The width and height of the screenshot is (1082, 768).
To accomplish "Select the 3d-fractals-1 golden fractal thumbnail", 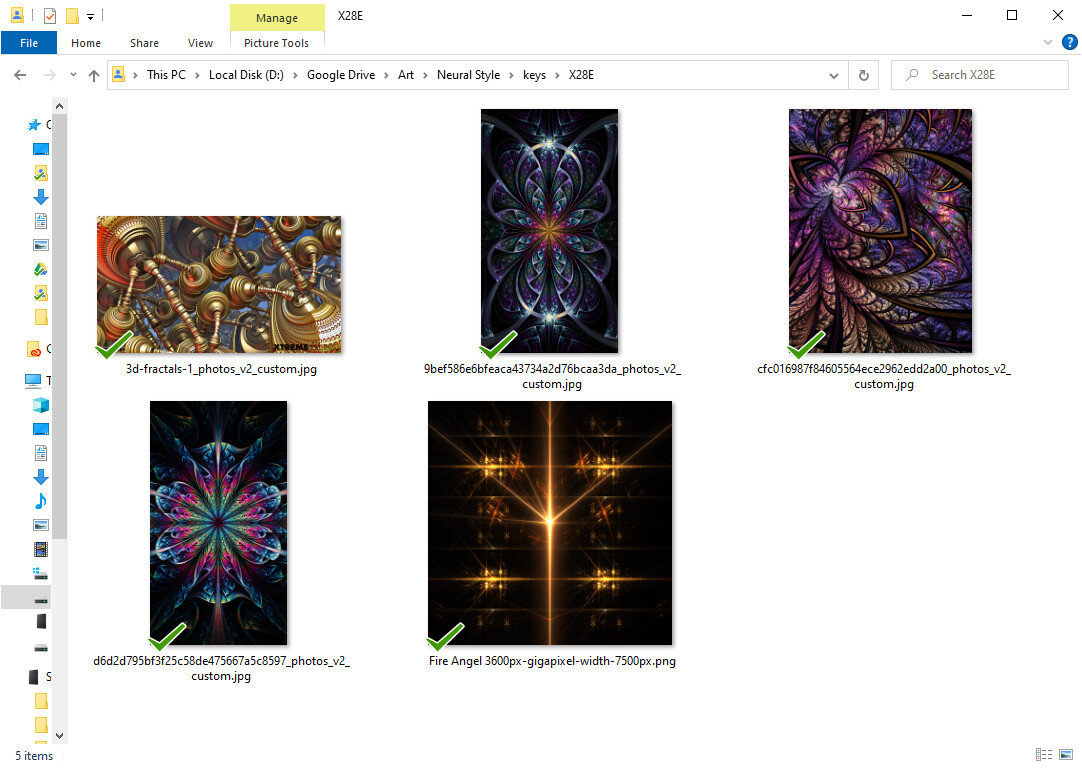I will (x=219, y=285).
